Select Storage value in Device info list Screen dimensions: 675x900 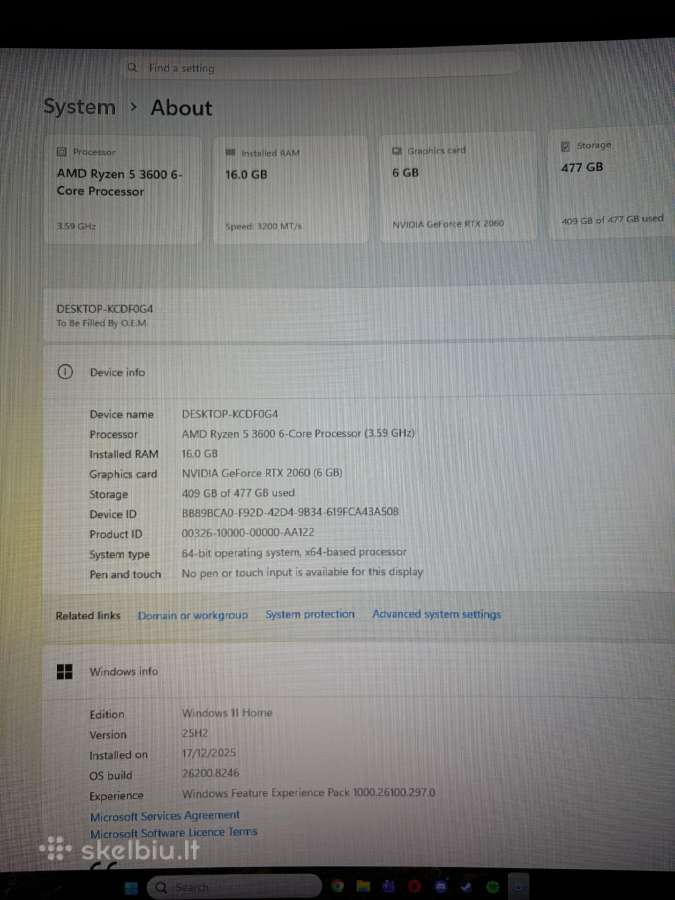[x=238, y=493]
